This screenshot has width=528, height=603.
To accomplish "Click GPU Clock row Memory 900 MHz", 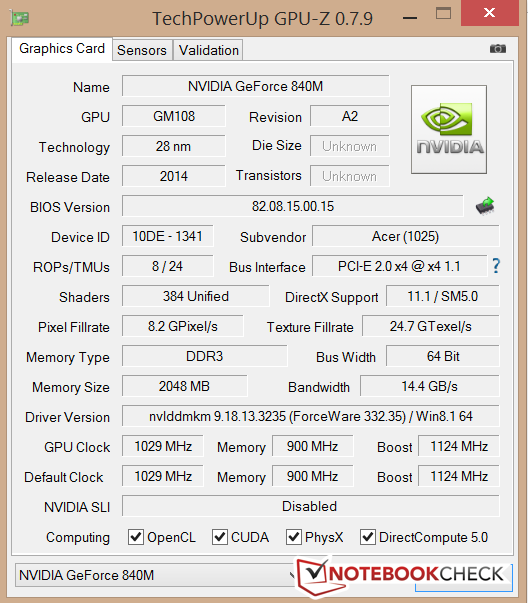I will click(313, 446).
